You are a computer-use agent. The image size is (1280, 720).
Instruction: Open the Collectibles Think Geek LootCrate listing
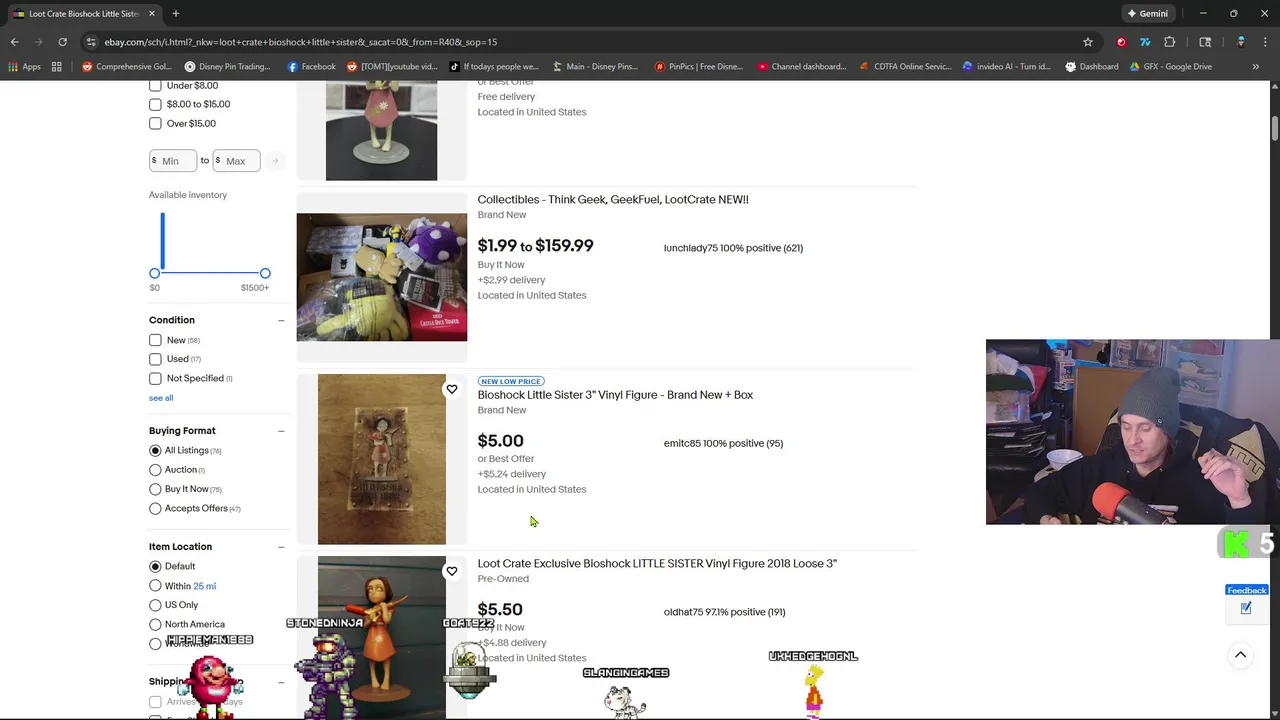613,200
